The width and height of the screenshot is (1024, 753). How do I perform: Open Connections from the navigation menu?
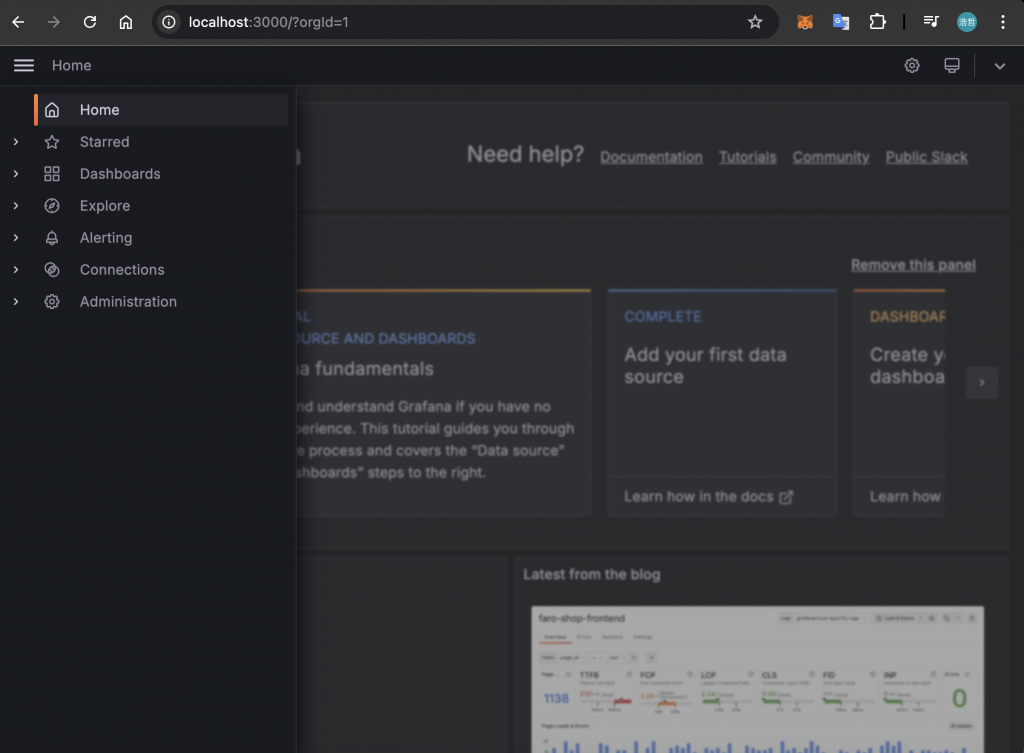click(122, 270)
